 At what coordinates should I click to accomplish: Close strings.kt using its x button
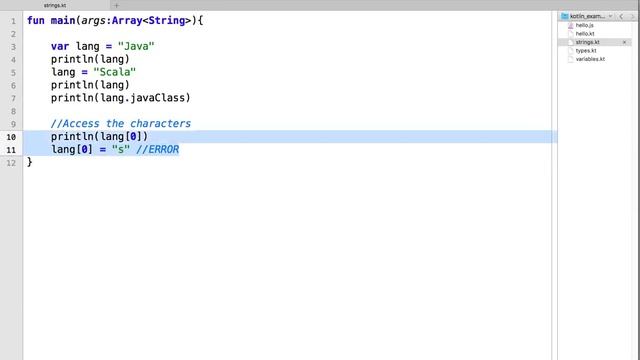[x=624, y=42]
